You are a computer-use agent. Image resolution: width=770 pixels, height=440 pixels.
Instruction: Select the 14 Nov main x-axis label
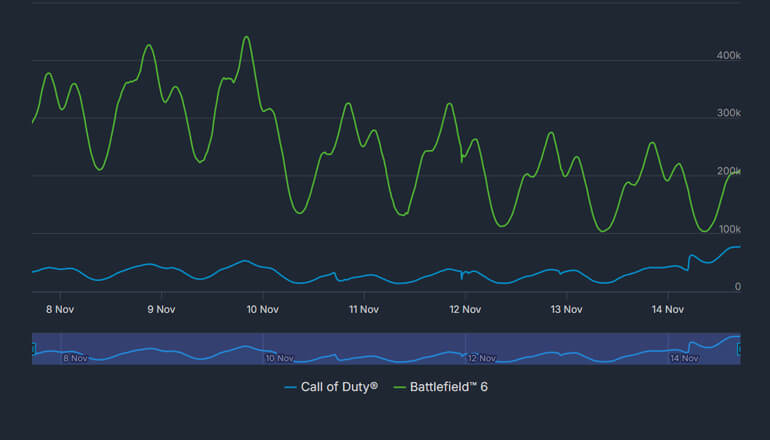pyautogui.click(x=667, y=309)
